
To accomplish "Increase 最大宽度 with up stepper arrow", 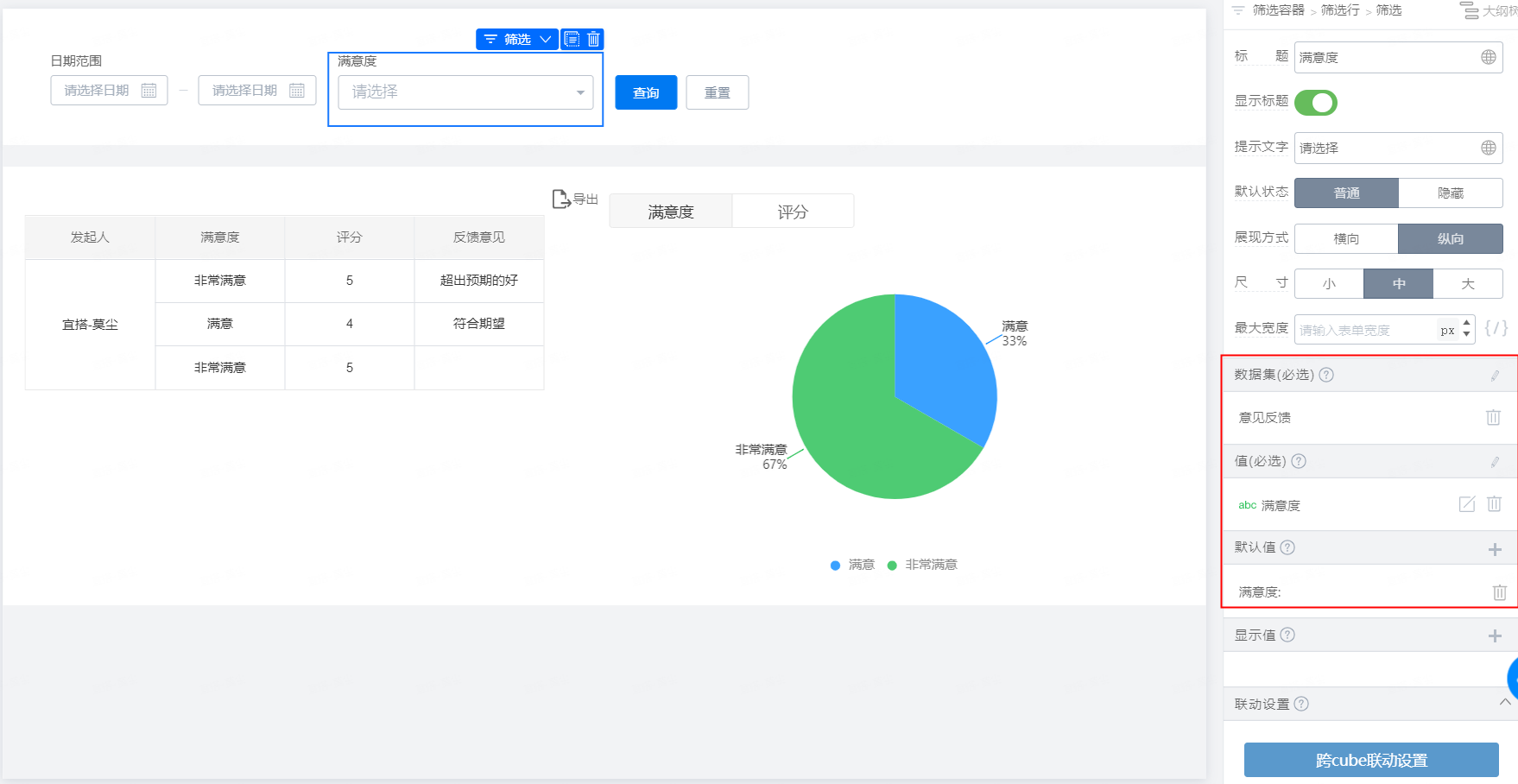I will click(x=1466, y=323).
